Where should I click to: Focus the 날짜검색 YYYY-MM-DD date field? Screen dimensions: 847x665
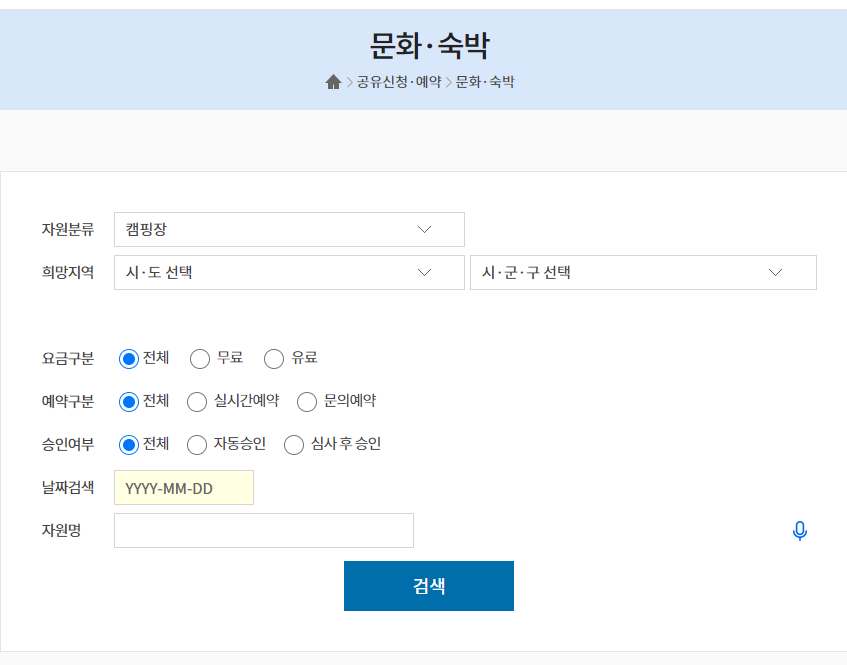[184, 488]
